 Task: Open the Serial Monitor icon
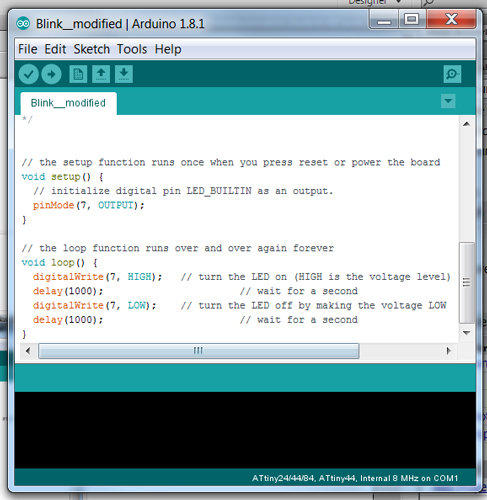coord(452,74)
